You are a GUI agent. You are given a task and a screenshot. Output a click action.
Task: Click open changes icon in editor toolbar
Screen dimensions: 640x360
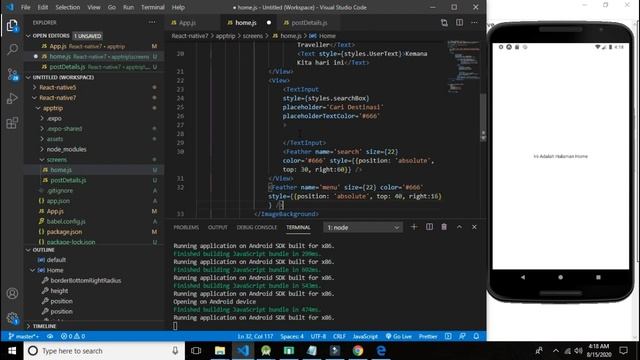point(444,23)
